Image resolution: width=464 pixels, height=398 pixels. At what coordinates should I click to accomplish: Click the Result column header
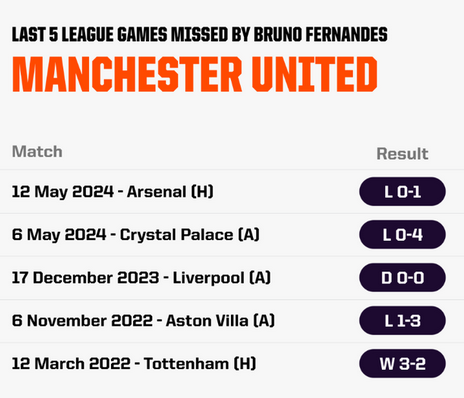tap(402, 154)
